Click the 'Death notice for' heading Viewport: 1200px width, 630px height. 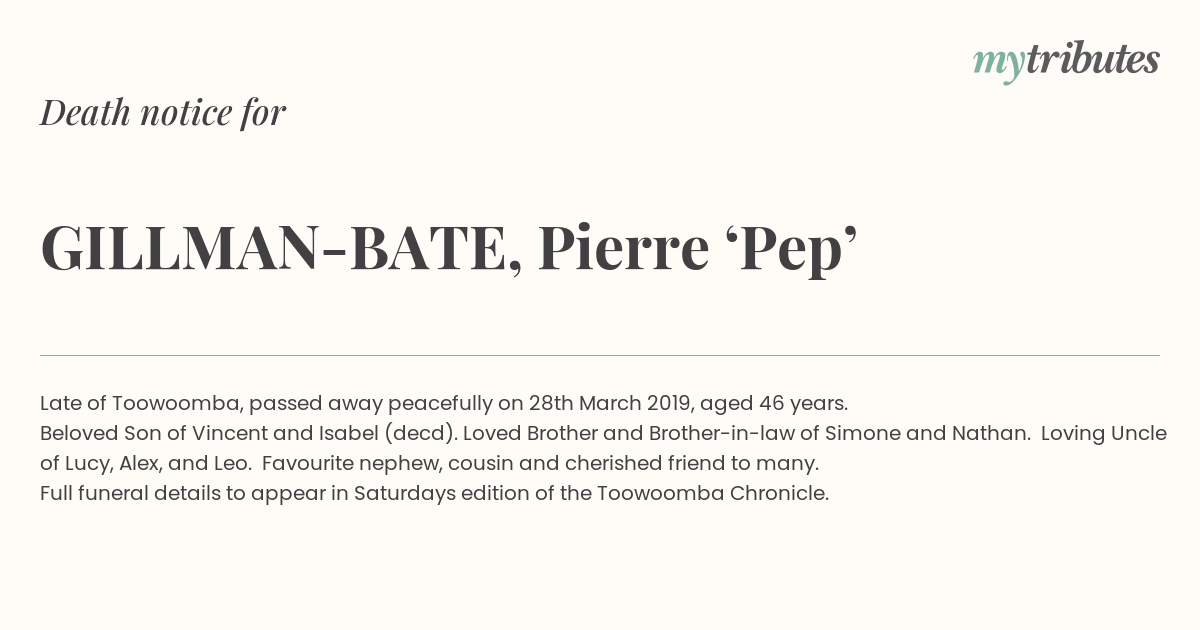click(163, 113)
